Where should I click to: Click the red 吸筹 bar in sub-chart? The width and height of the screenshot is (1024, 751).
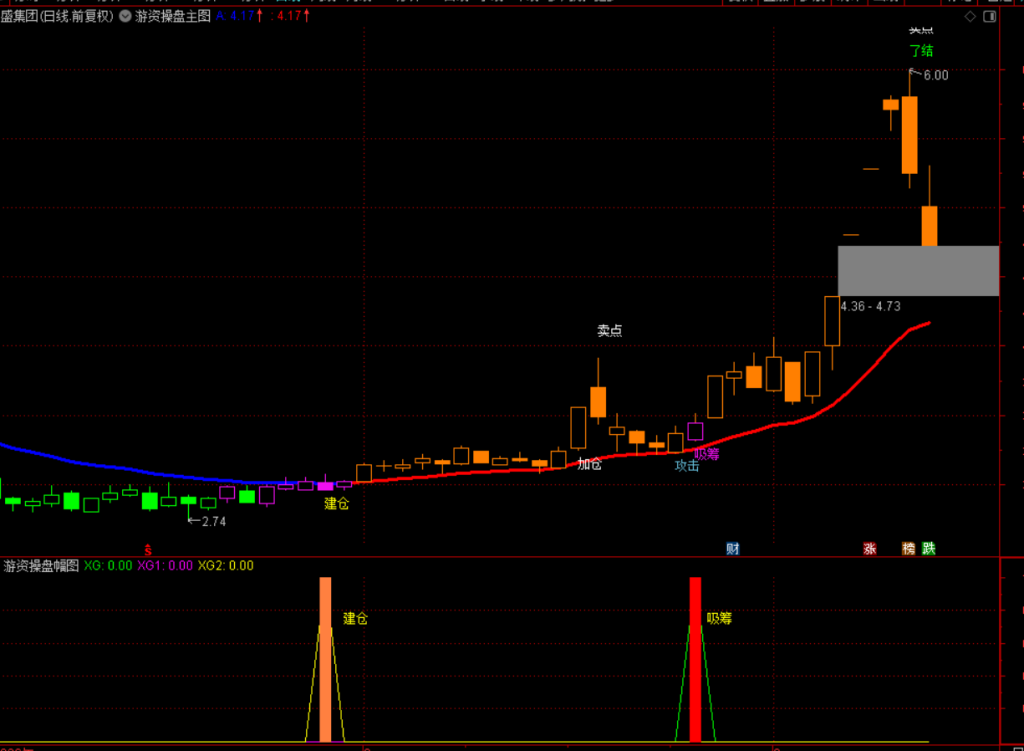696,659
